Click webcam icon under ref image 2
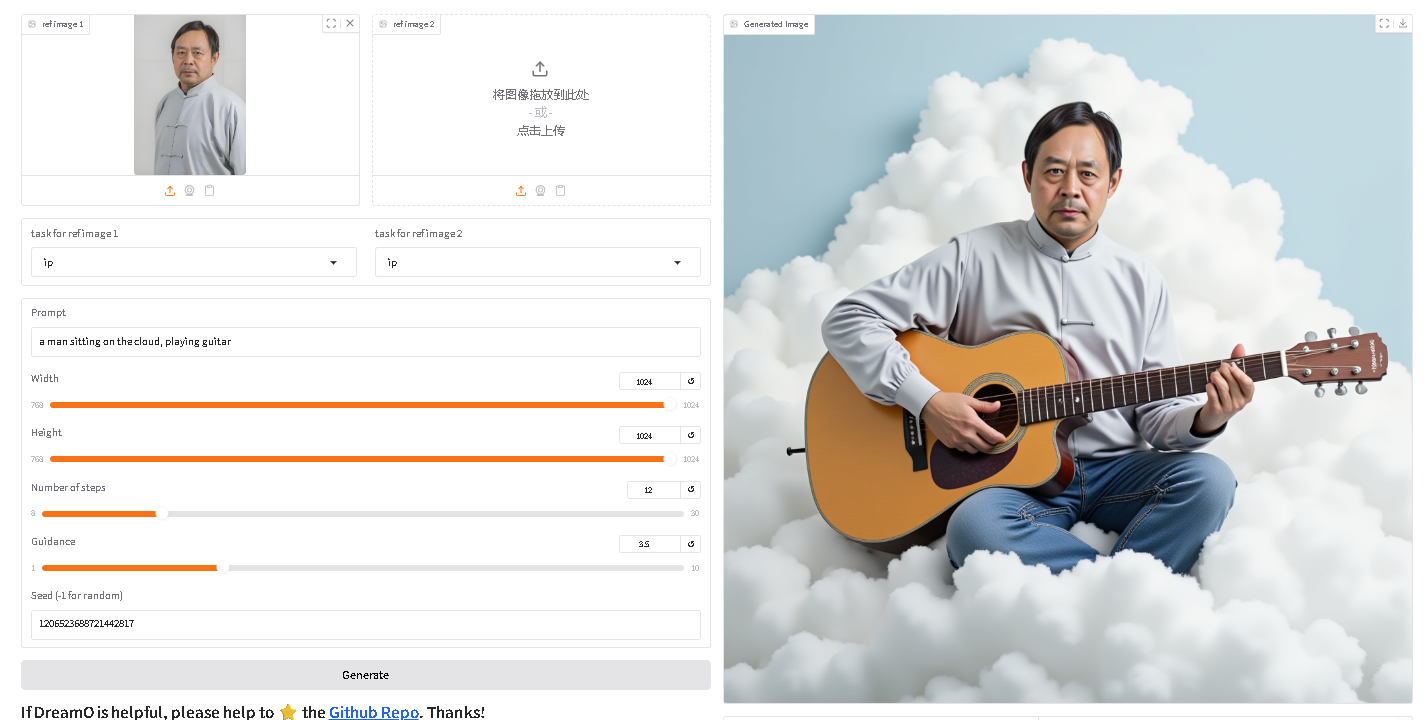 pyautogui.click(x=540, y=191)
